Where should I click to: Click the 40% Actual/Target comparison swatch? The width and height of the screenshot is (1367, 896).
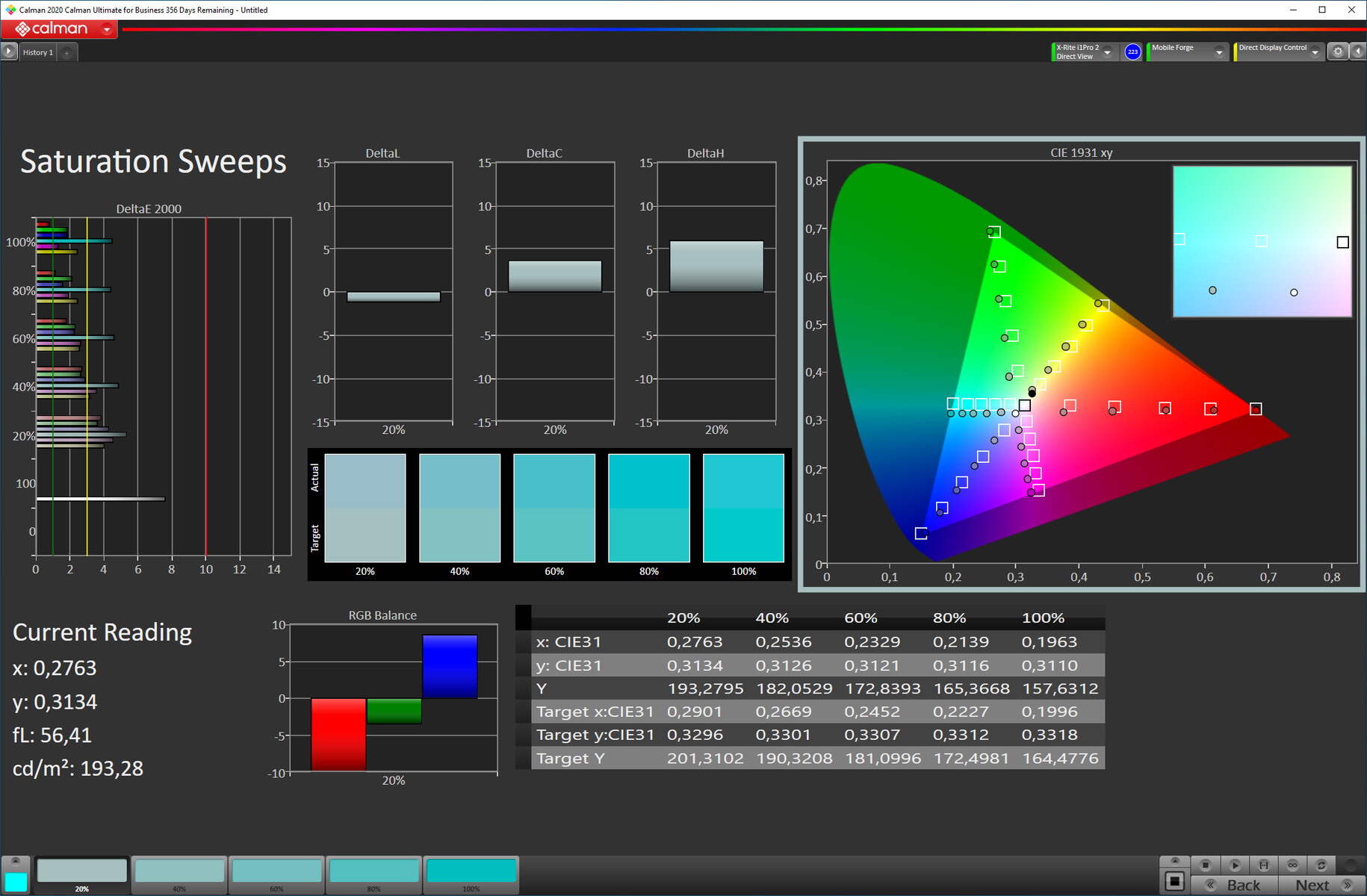(x=459, y=508)
